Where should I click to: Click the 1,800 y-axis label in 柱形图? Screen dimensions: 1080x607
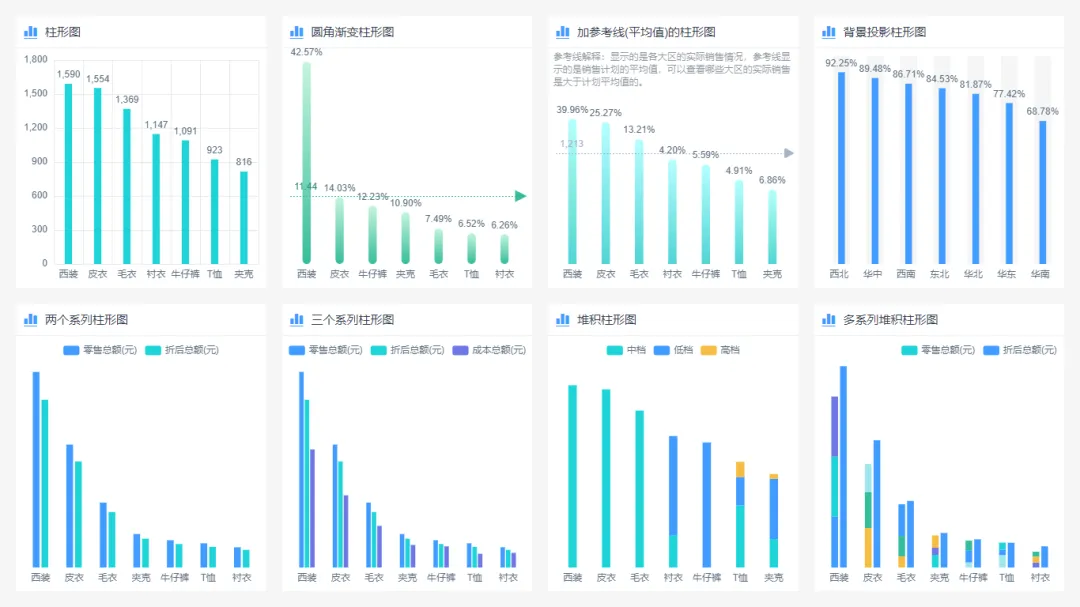36,59
